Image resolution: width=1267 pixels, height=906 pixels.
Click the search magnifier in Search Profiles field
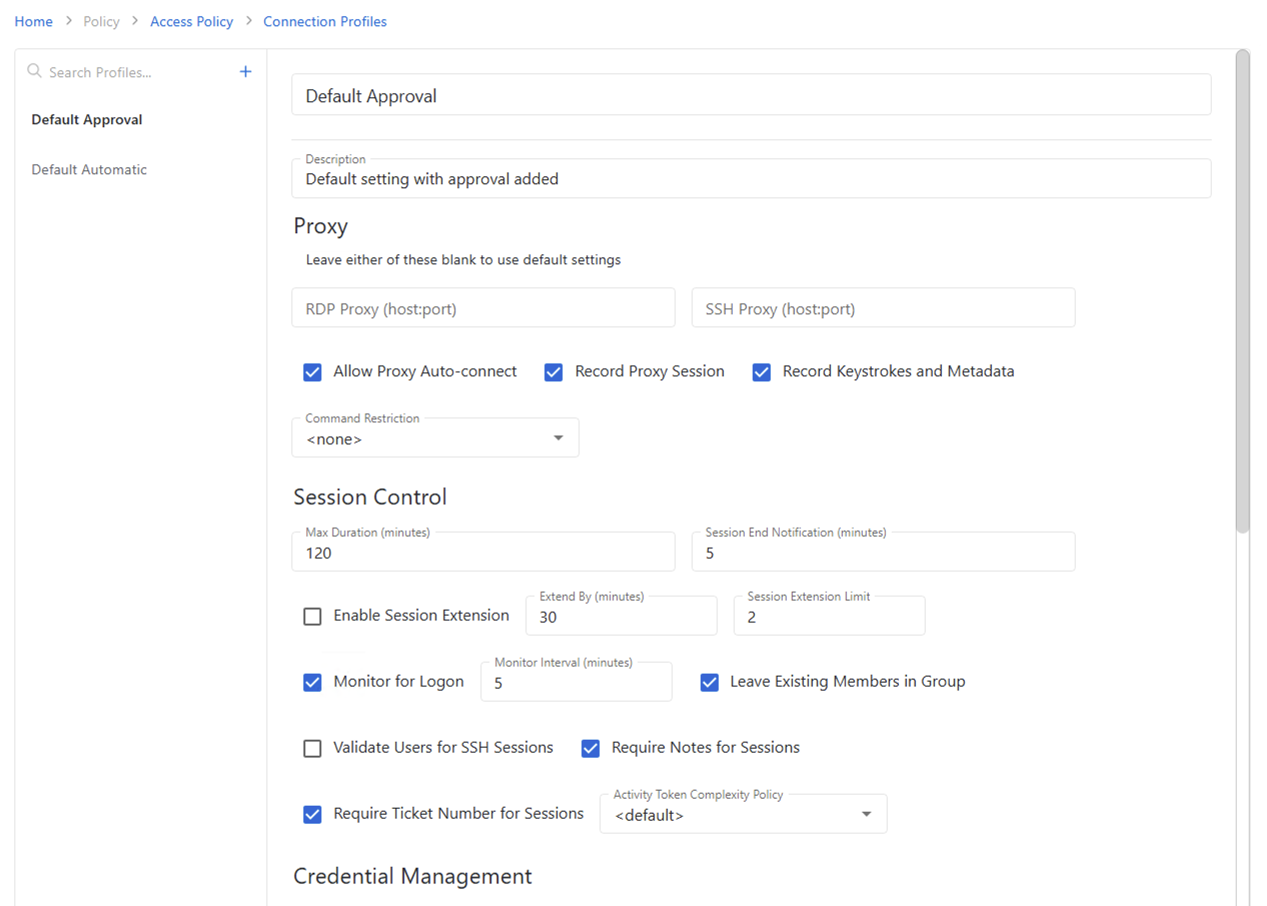click(x=34, y=71)
